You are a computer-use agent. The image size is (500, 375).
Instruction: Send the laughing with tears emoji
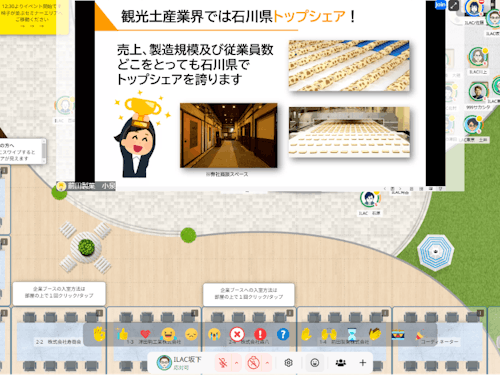coord(168,334)
